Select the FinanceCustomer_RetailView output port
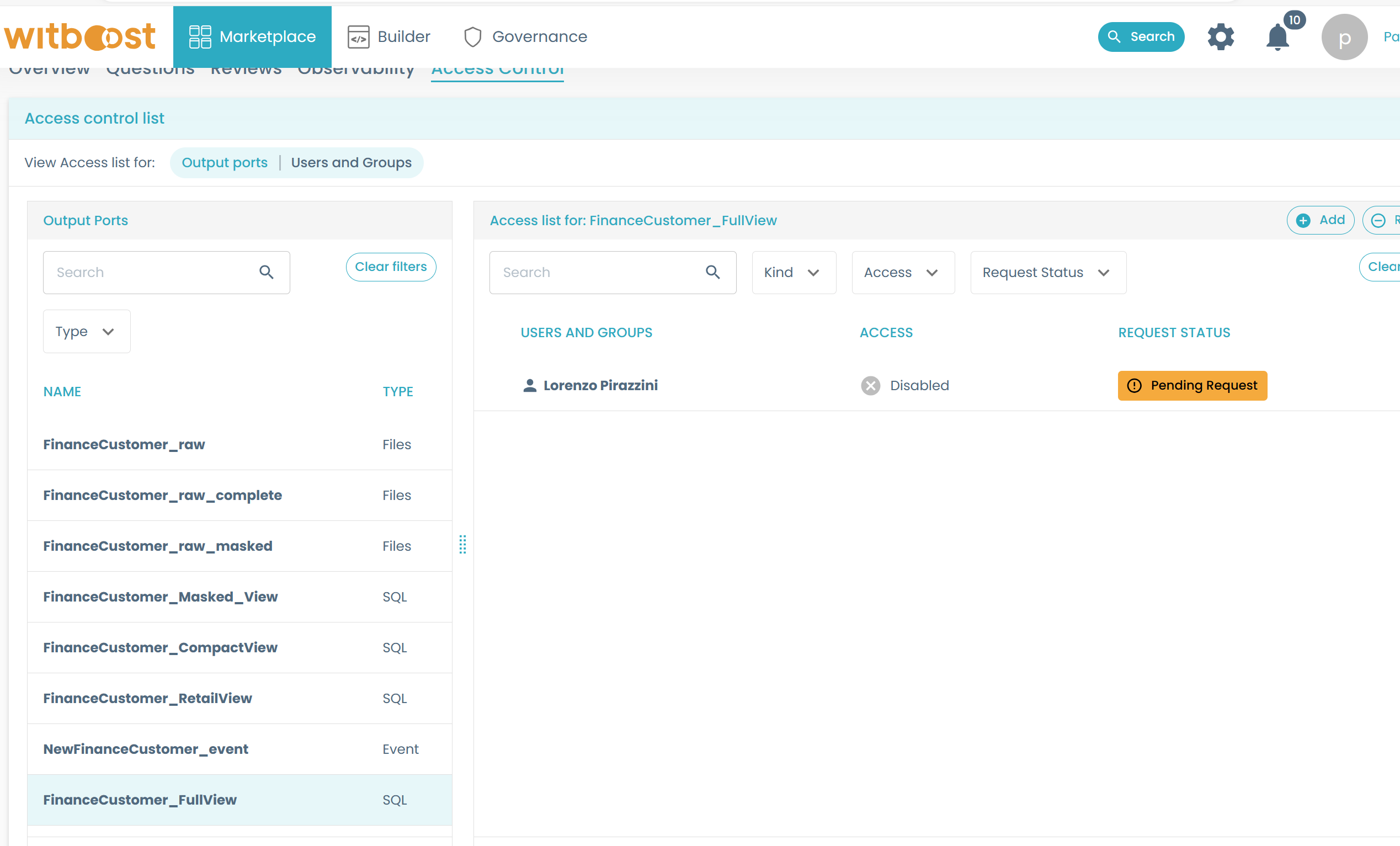Viewport: 1400px width, 846px height. 240,698
